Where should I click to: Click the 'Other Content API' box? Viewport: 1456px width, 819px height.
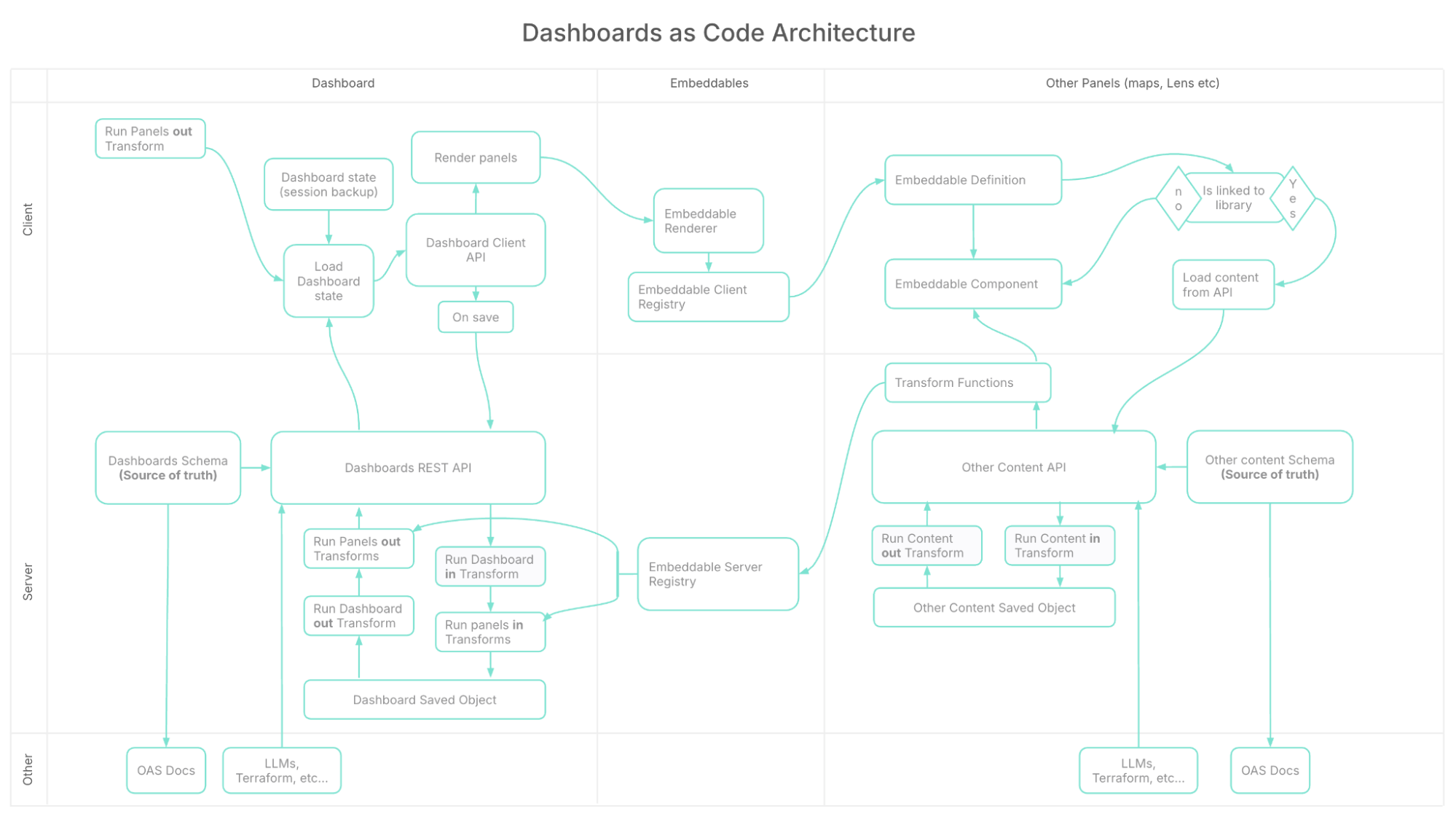click(x=1014, y=467)
